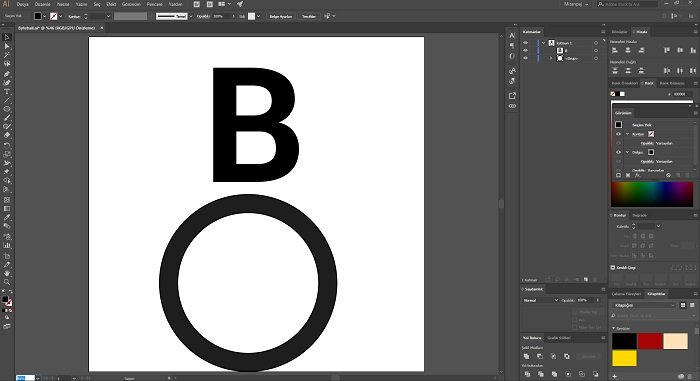The image size is (700, 381).
Task: Click the library search field
Action: pyautogui.click(x=653, y=315)
